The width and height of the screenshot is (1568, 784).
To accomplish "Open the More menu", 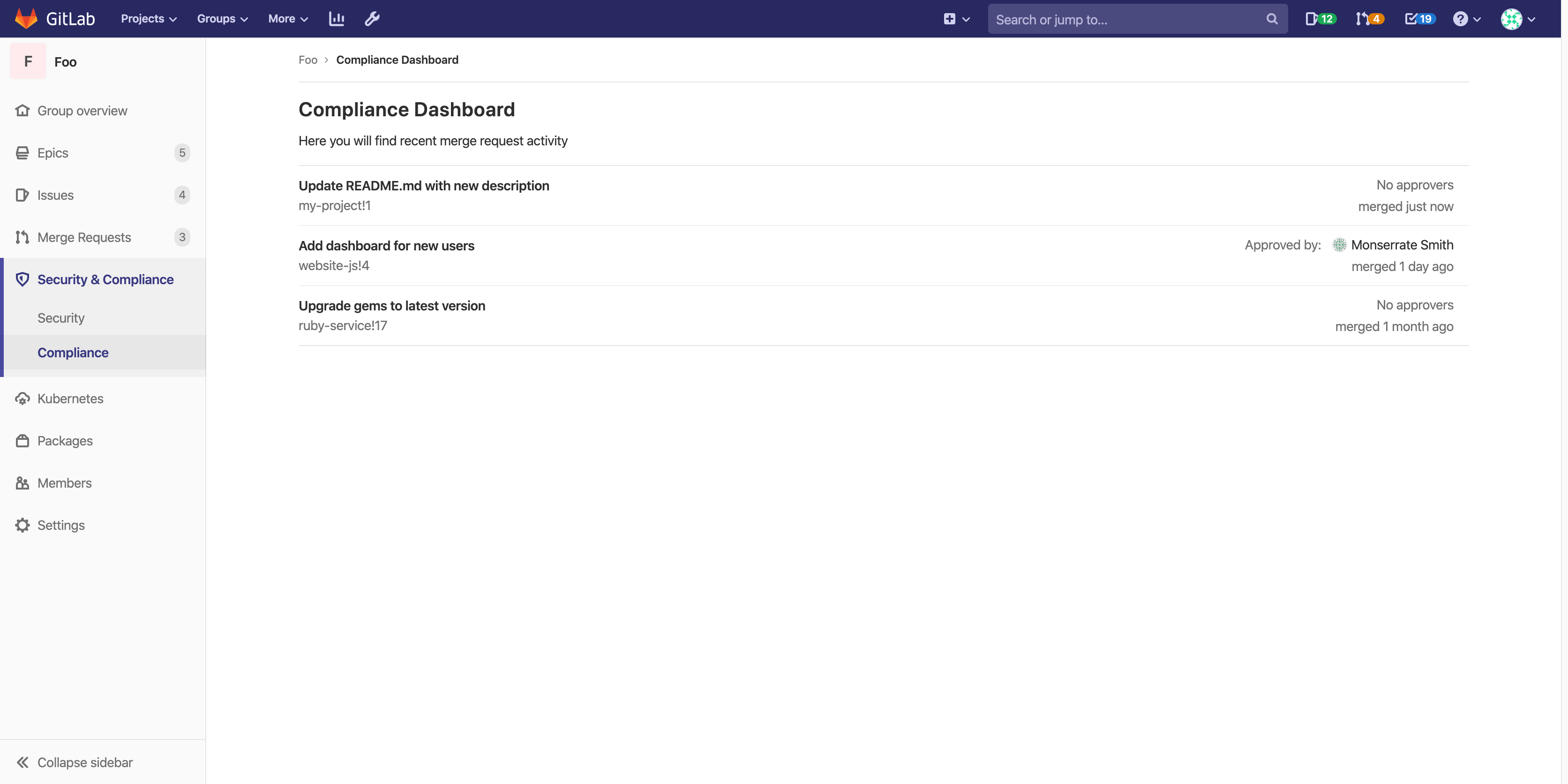I will coord(287,18).
